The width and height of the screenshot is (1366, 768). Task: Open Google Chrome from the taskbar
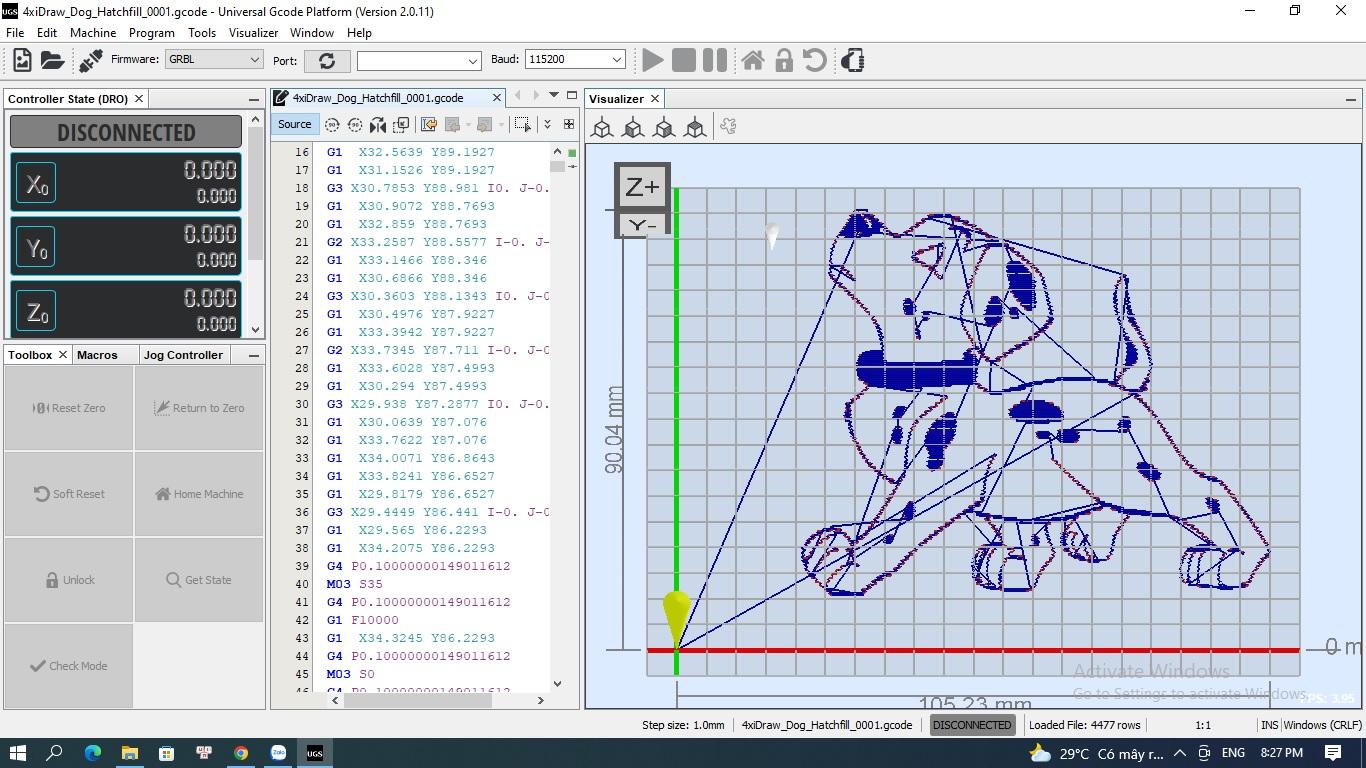[x=241, y=753]
